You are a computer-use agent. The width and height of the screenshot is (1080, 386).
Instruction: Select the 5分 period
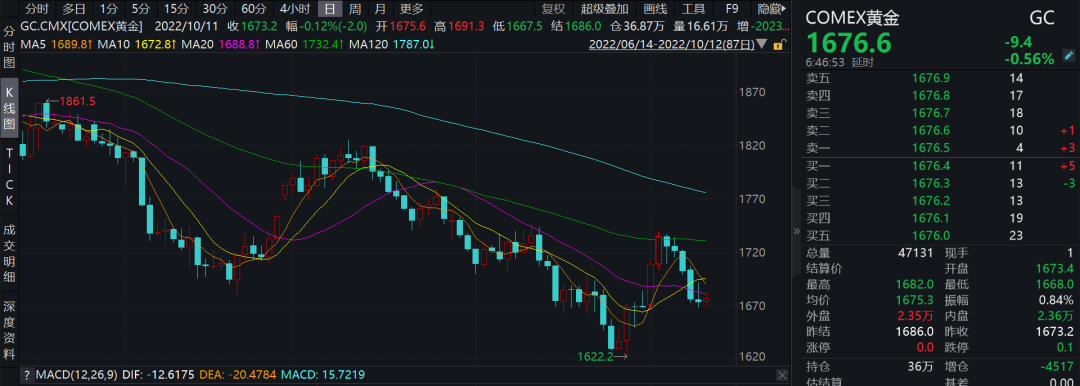141,9
